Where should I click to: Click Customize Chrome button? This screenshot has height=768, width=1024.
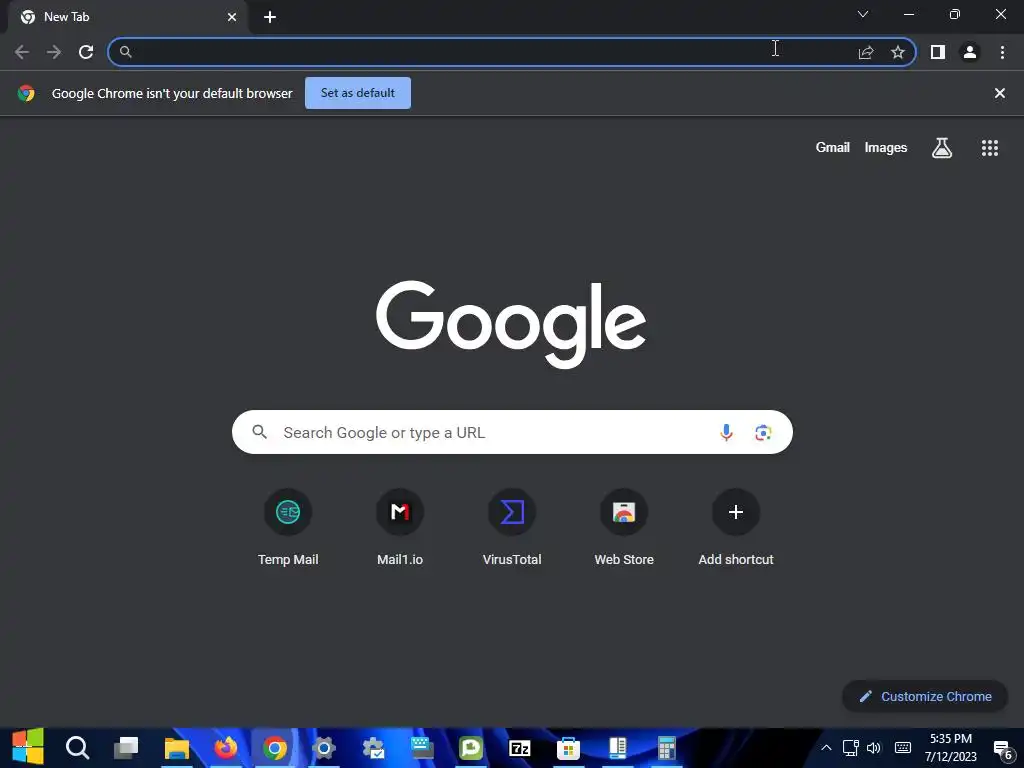click(x=925, y=696)
